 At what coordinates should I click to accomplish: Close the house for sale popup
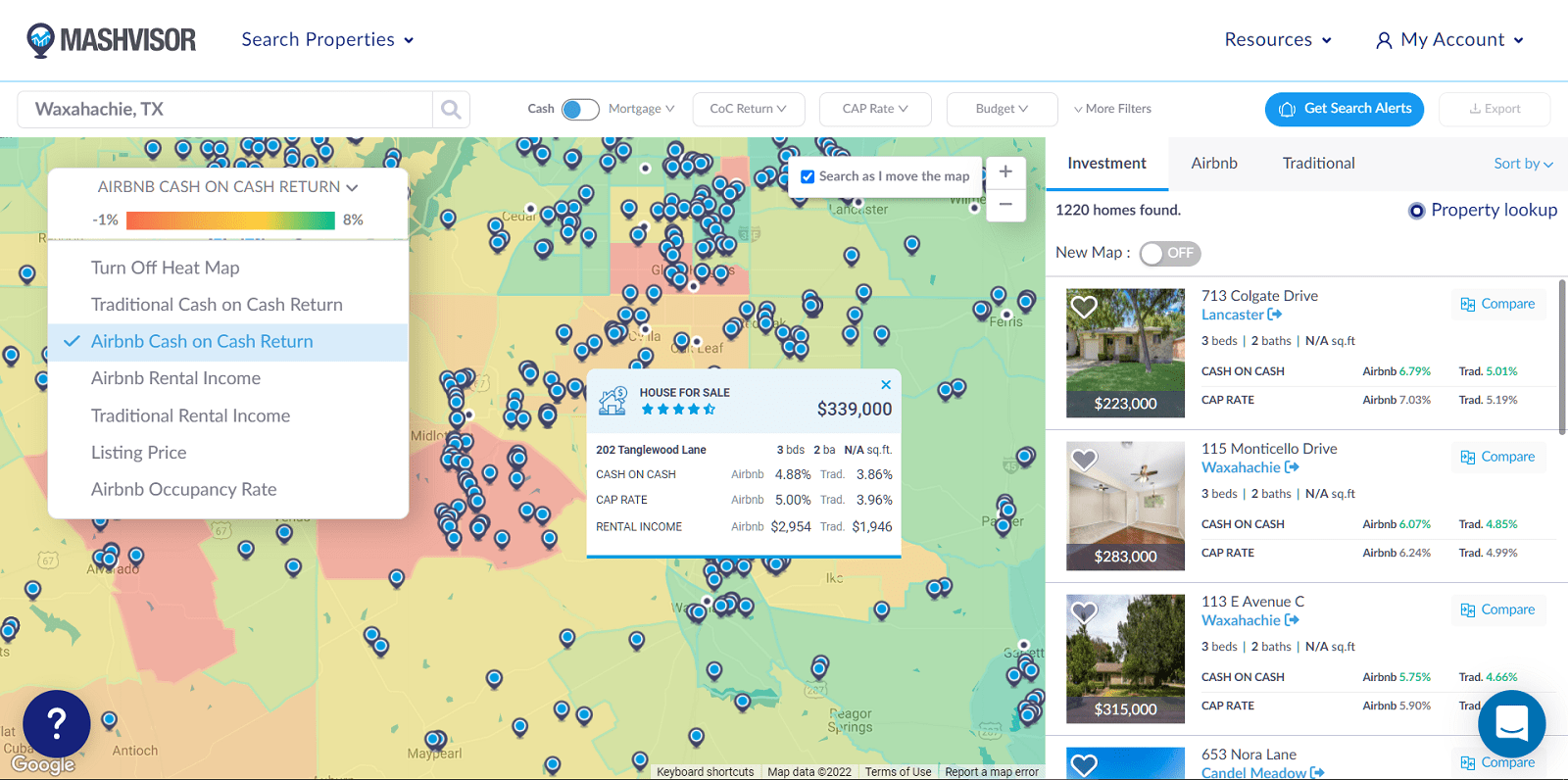tap(886, 384)
